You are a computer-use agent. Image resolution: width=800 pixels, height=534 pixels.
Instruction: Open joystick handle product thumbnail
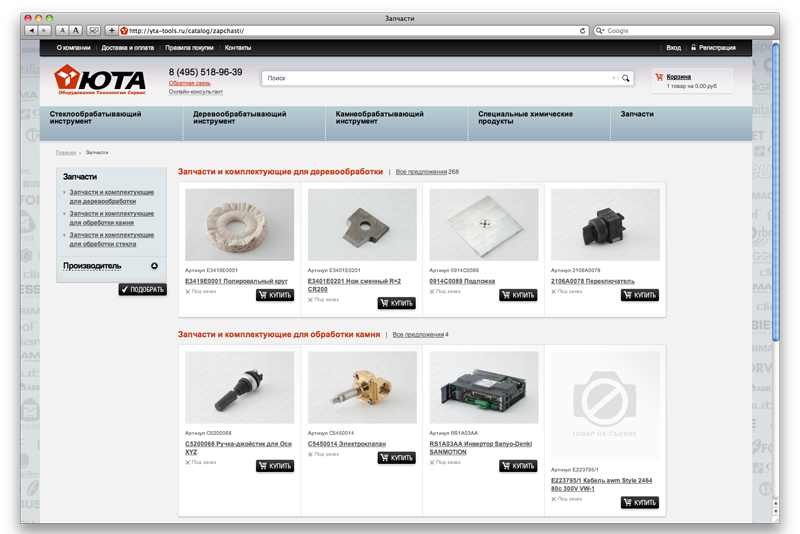click(x=239, y=387)
